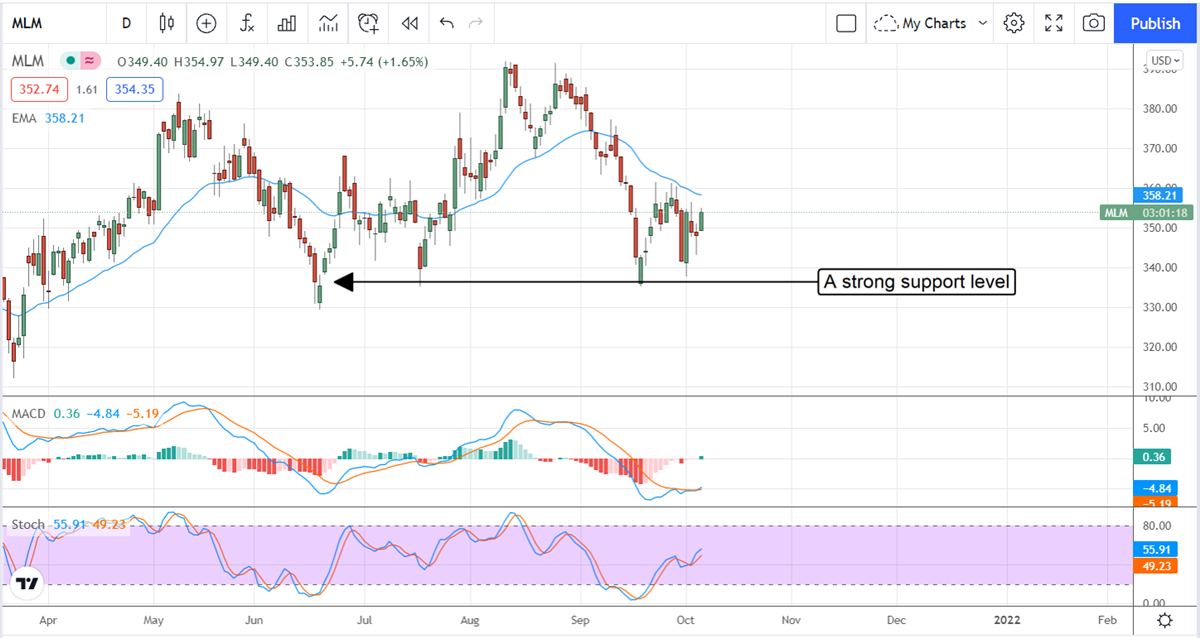Toggle the pink data mode indicator
Viewport: 1200px width, 638px height.
point(91,61)
